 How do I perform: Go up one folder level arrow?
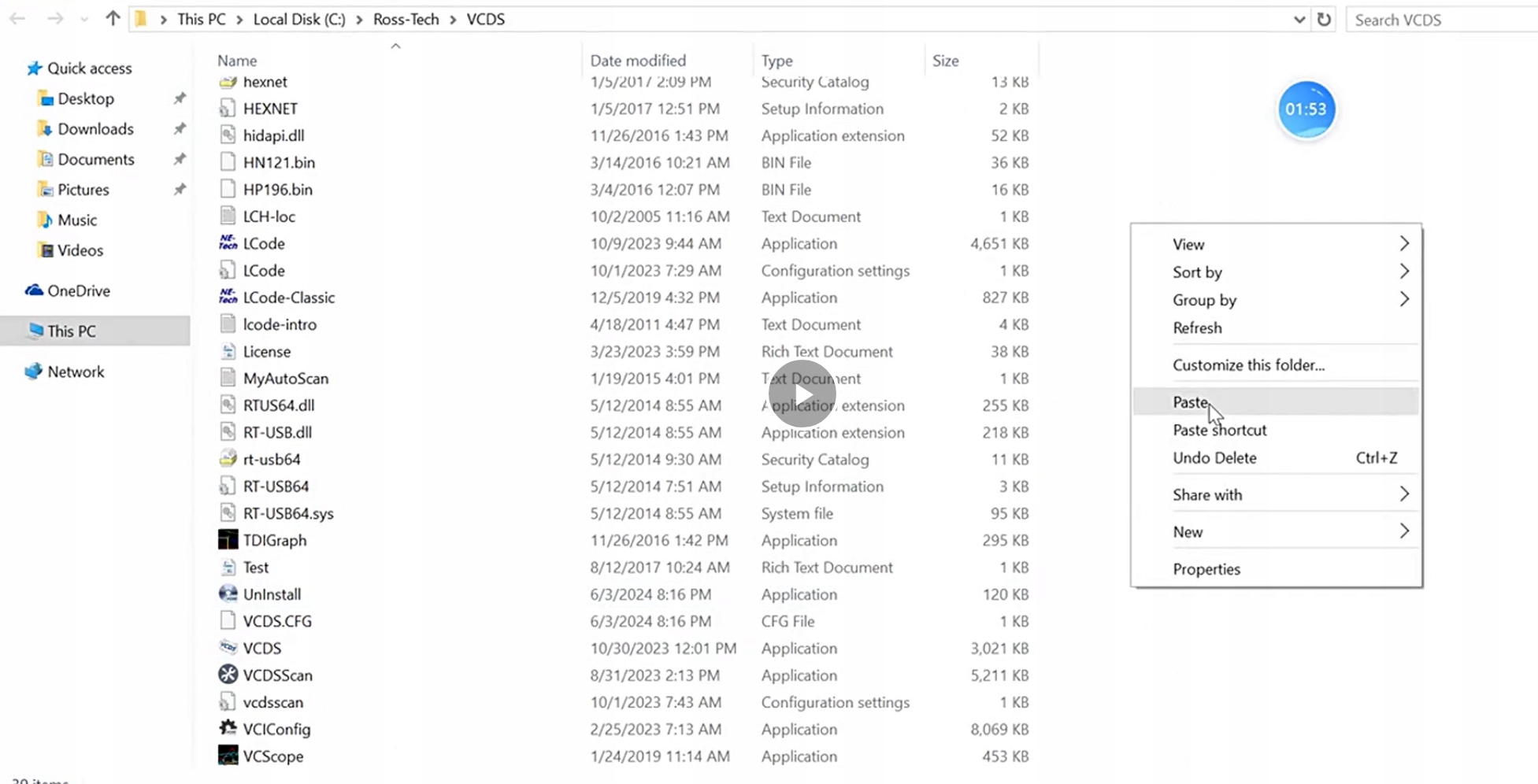(x=113, y=19)
